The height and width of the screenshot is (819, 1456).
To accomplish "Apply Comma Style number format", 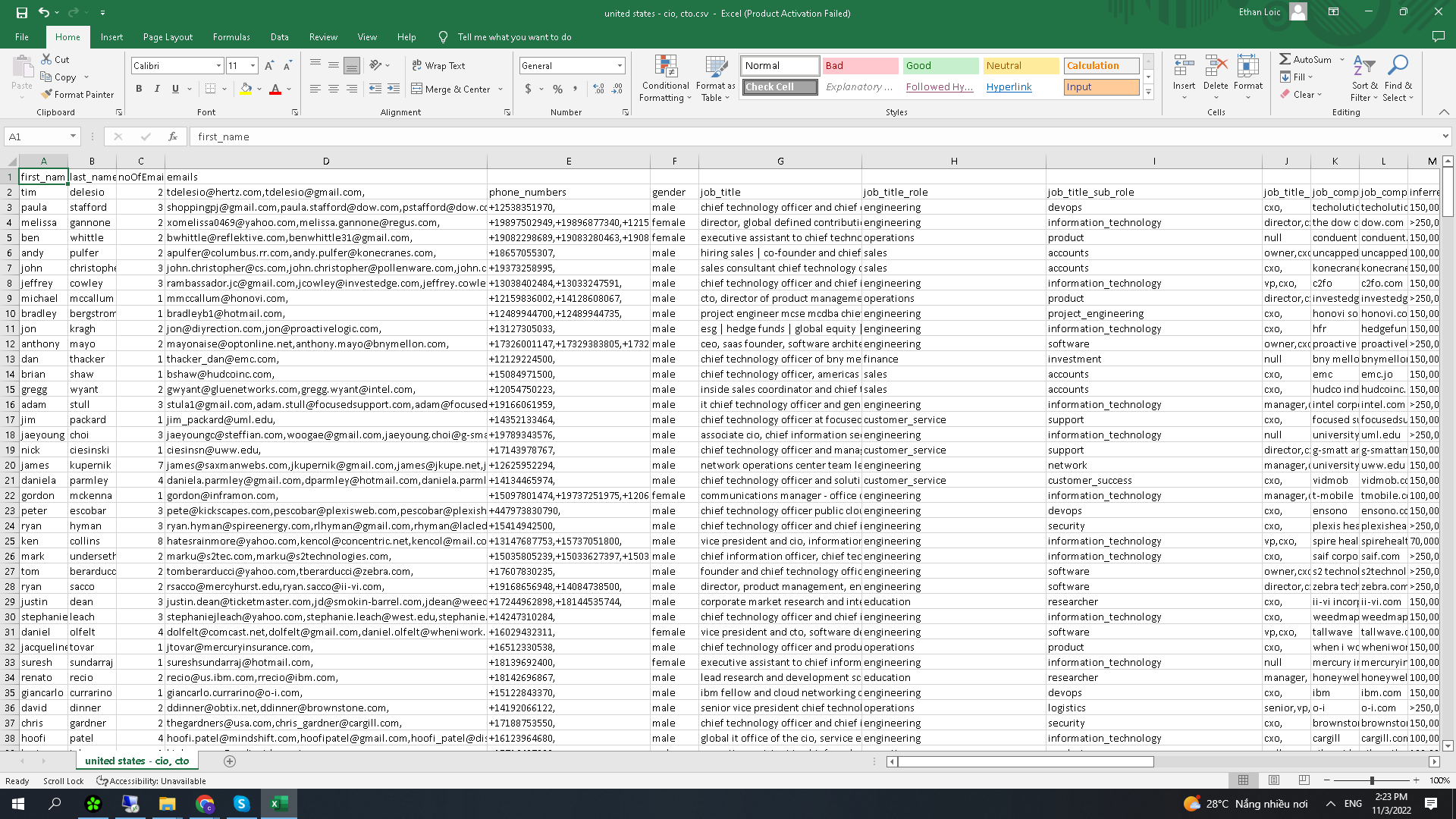I will point(576,89).
